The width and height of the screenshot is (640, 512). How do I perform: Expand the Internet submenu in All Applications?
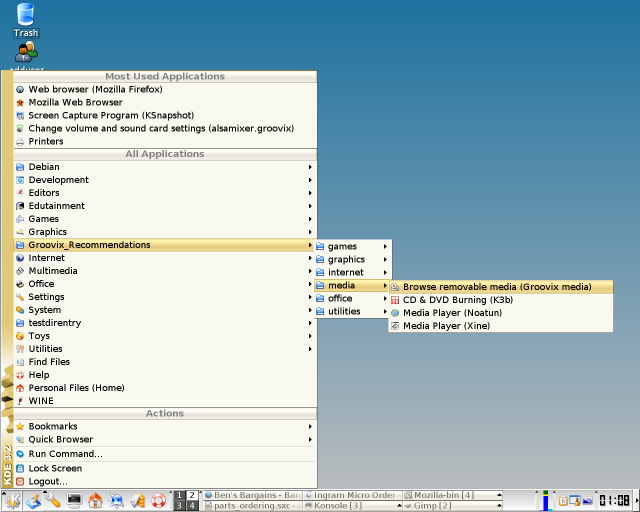tap(165, 258)
